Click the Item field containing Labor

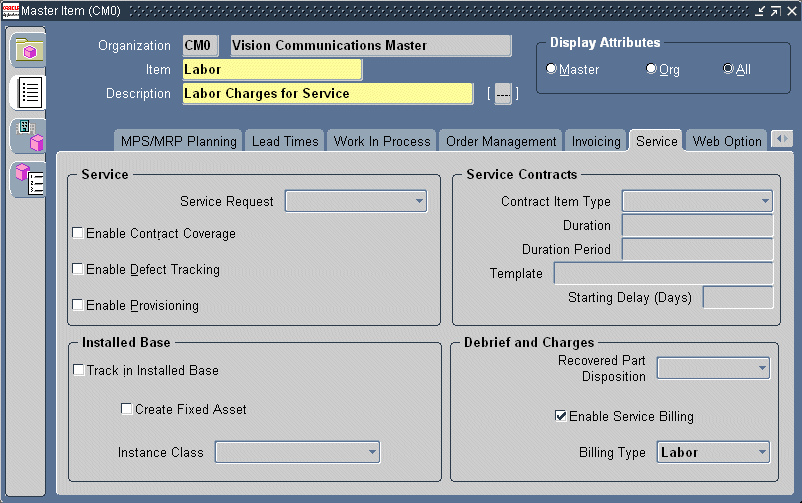pyautogui.click(x=272, y=70)
